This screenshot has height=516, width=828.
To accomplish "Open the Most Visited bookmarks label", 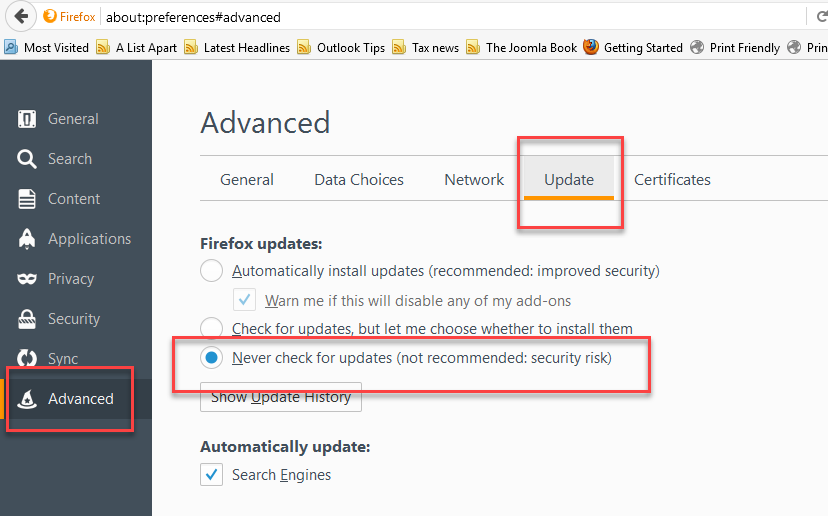I will click(x=57, y=48).
